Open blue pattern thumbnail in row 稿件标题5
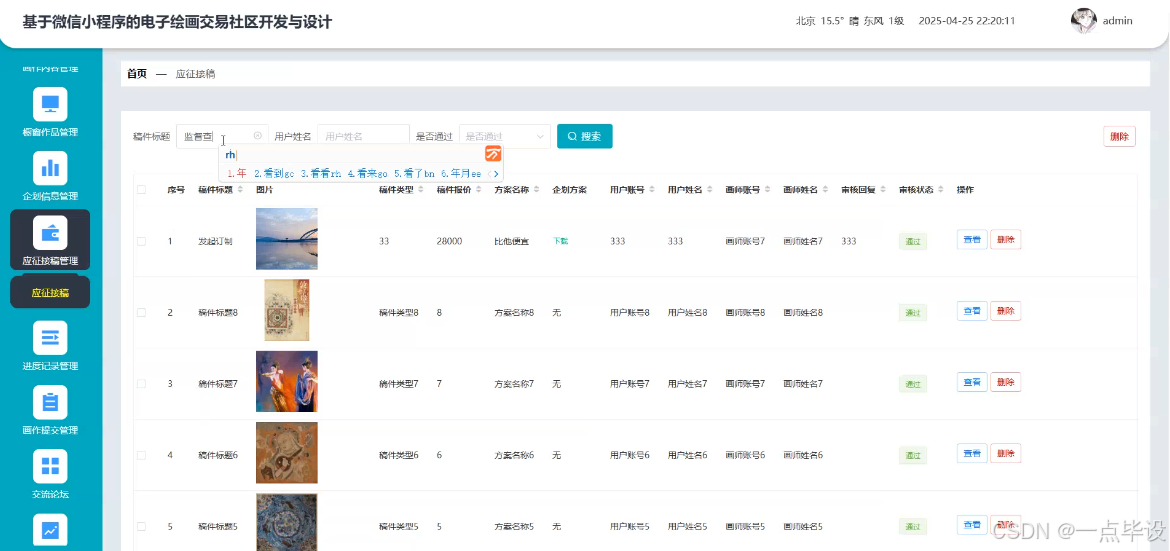Image resolution: width=1170 pixels, height=551 pixels. 287,522
